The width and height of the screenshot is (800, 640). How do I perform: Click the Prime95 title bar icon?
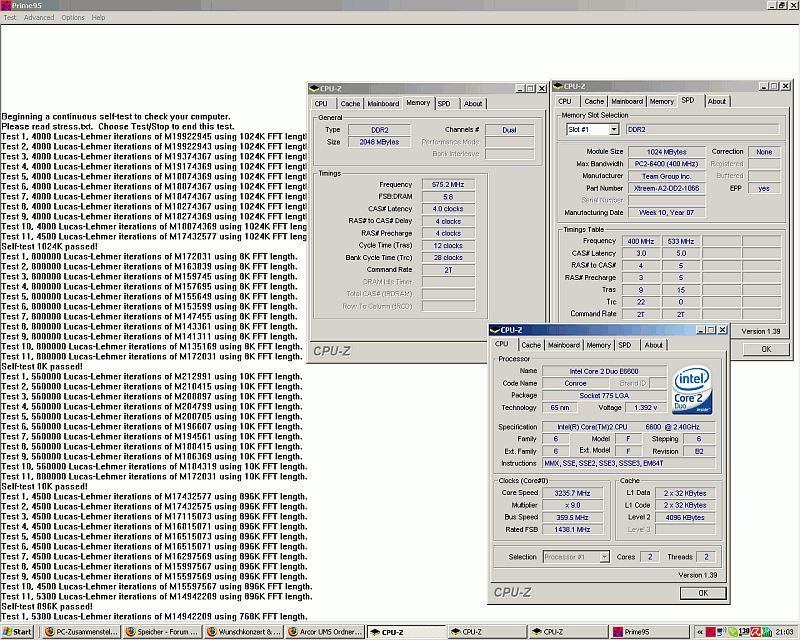[x=6, y=5]
